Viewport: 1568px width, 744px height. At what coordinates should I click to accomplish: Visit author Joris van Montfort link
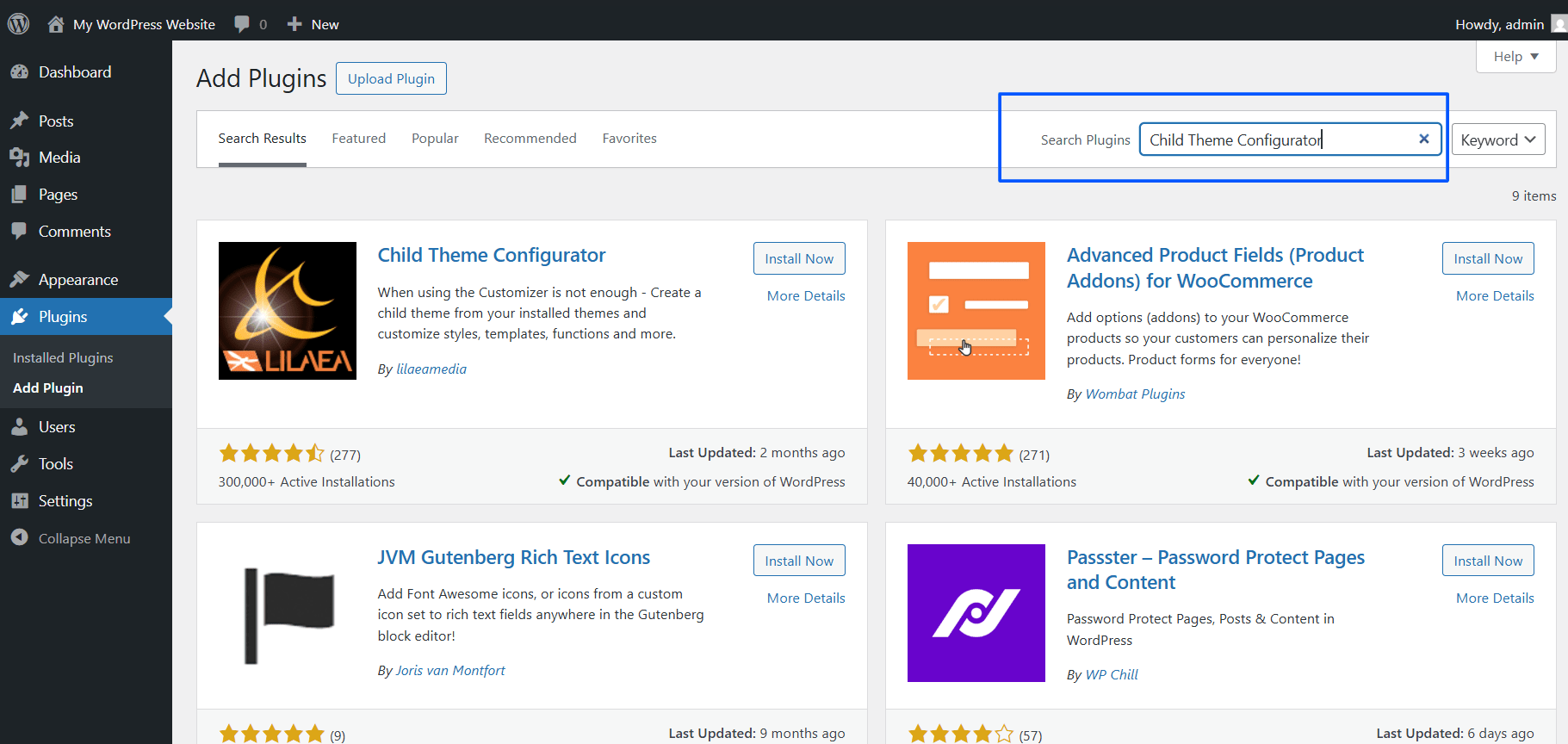click(x=450, y=670)
